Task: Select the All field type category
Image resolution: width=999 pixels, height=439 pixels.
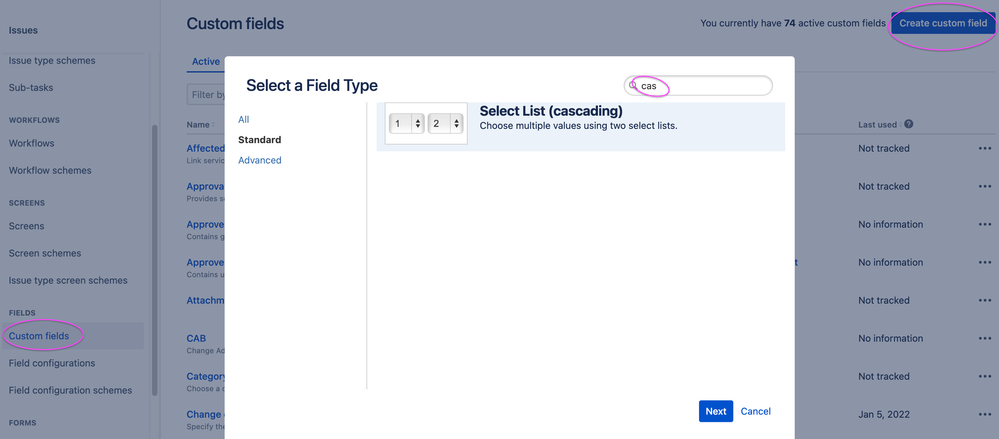Action: pos(243,120)
